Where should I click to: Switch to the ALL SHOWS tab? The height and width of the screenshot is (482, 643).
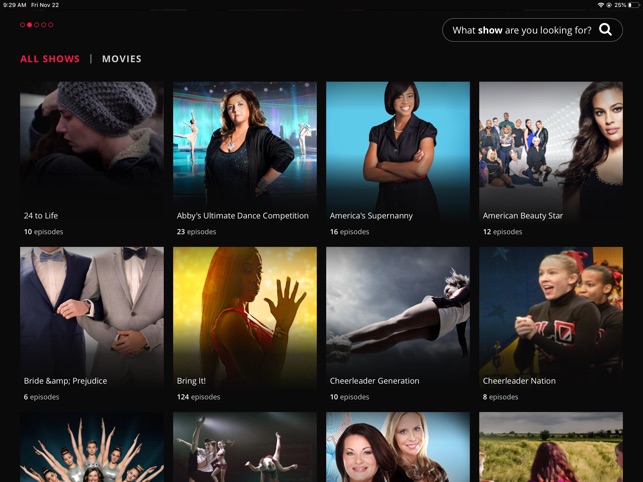point(50,59)
